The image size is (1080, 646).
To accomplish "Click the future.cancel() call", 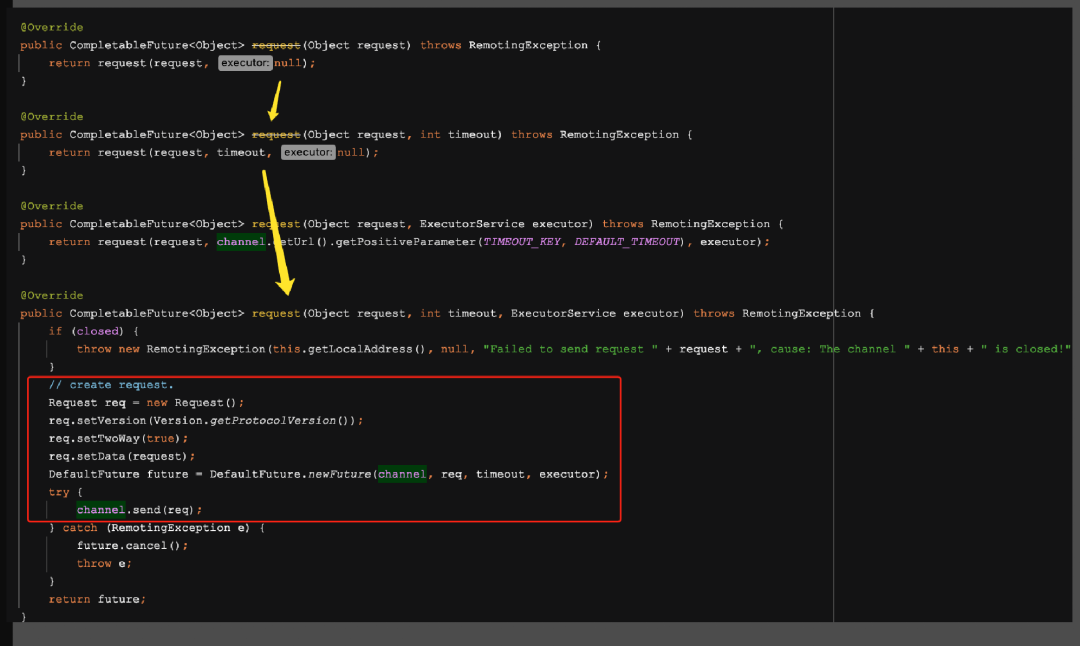I will coord(132,546).
